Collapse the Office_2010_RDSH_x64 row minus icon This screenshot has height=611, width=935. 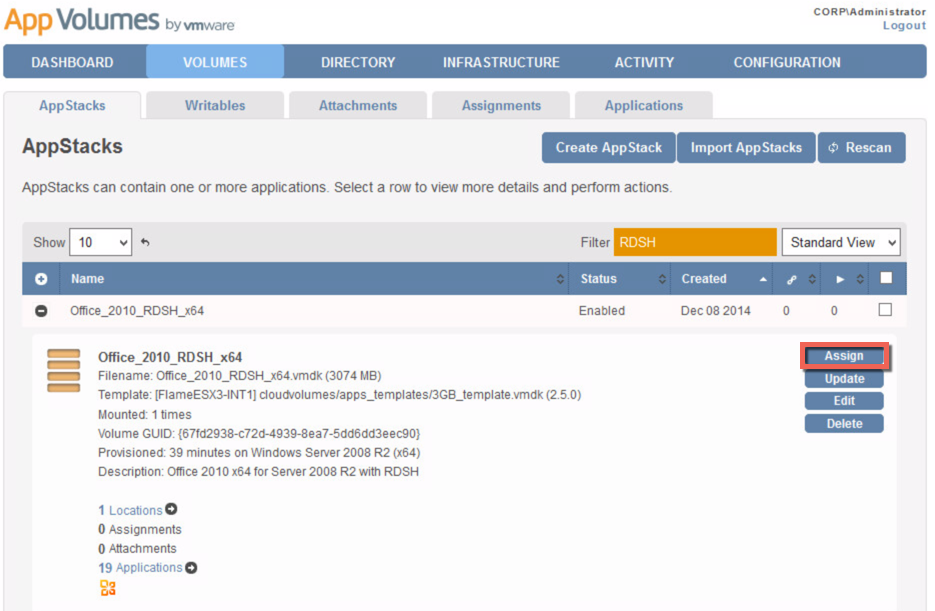[x=41, y=311]
